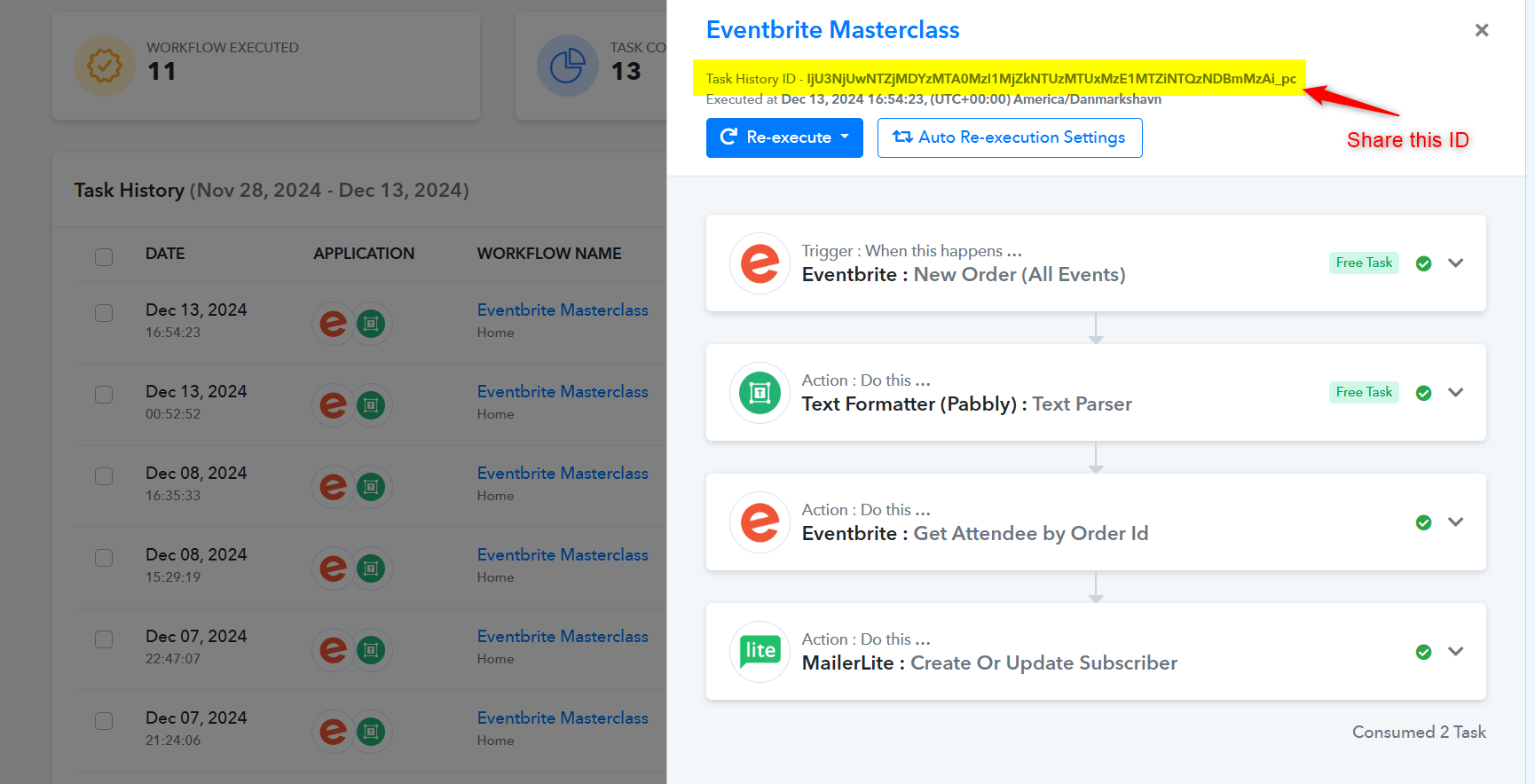
Task: Check the row dated Dec 07, 2024 21:24:06
Action: pyautogui.click(x=104, y=721)
